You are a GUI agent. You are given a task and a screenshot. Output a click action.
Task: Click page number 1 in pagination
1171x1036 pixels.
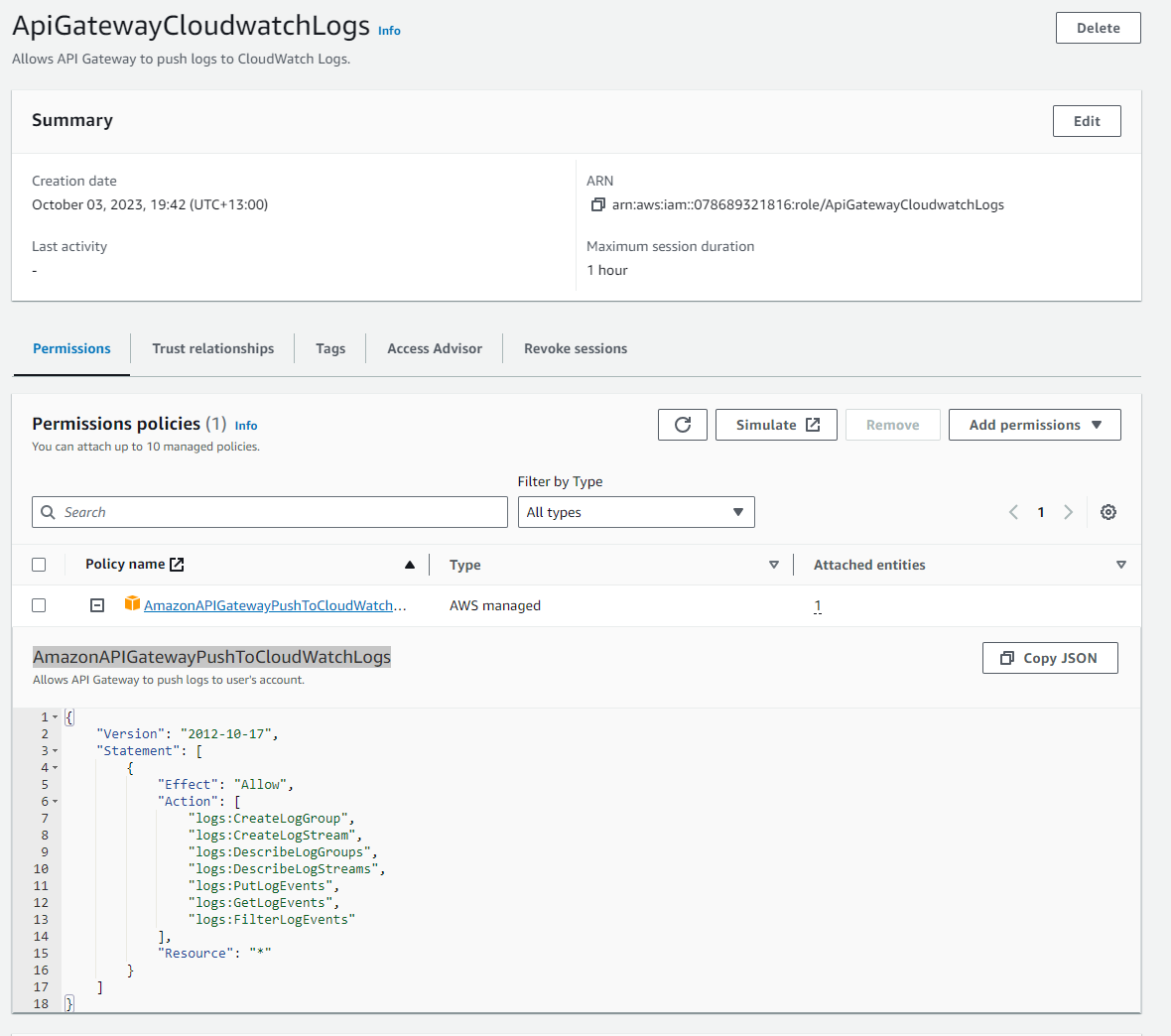tap(1040, 512)
